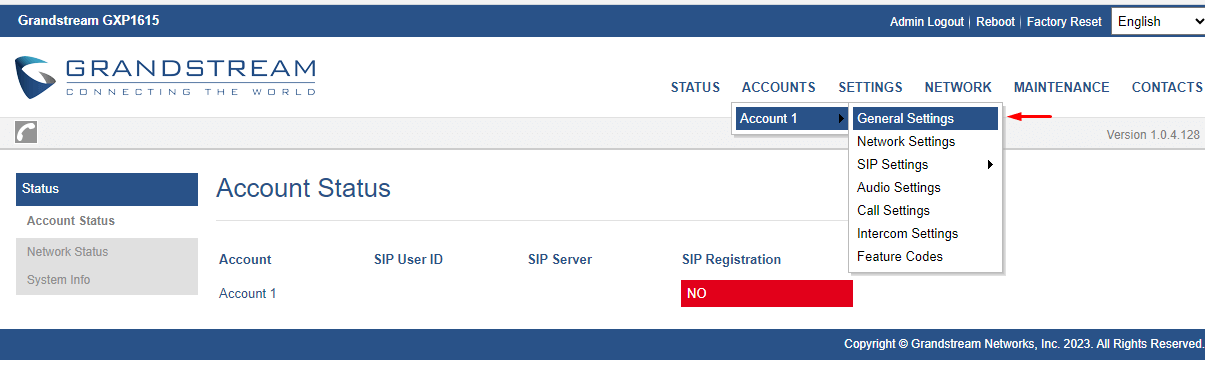
Task: Open the CONTACTS menu
Action: 1167,87
